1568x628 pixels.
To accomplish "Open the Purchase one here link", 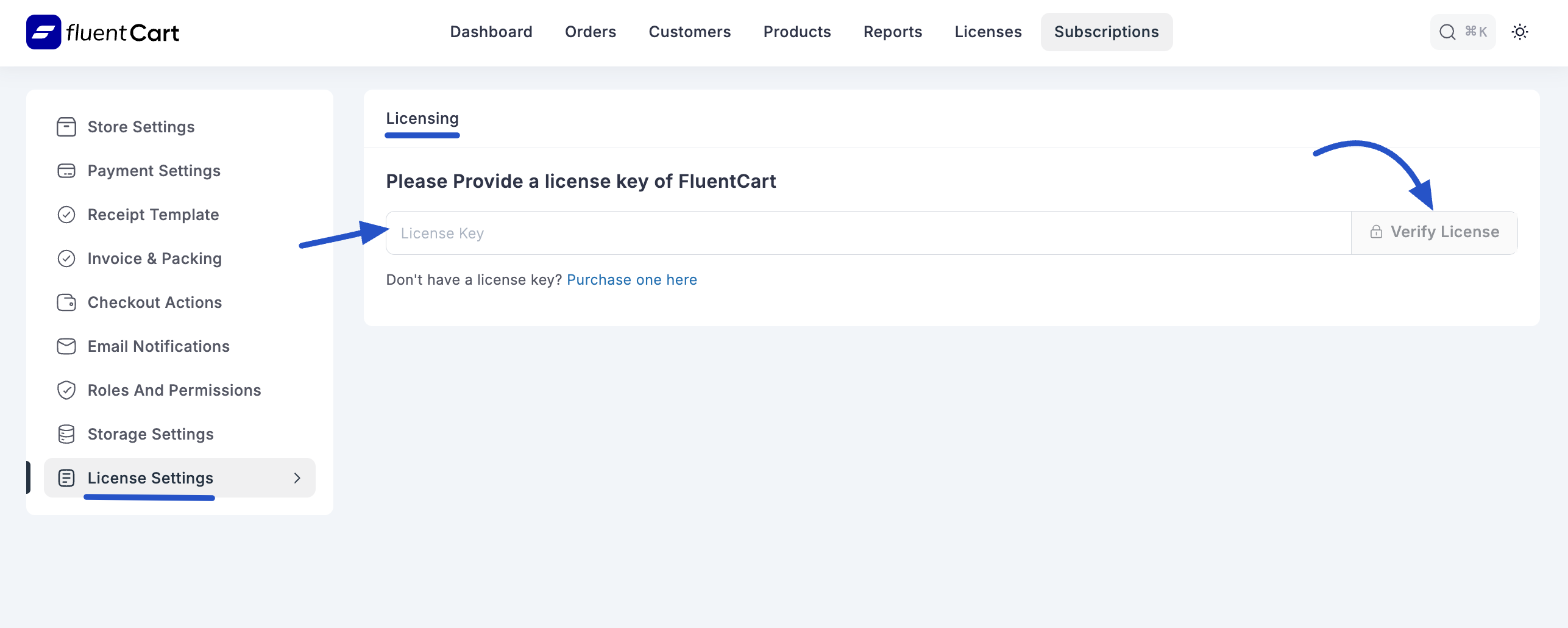I will click(632, 279).
